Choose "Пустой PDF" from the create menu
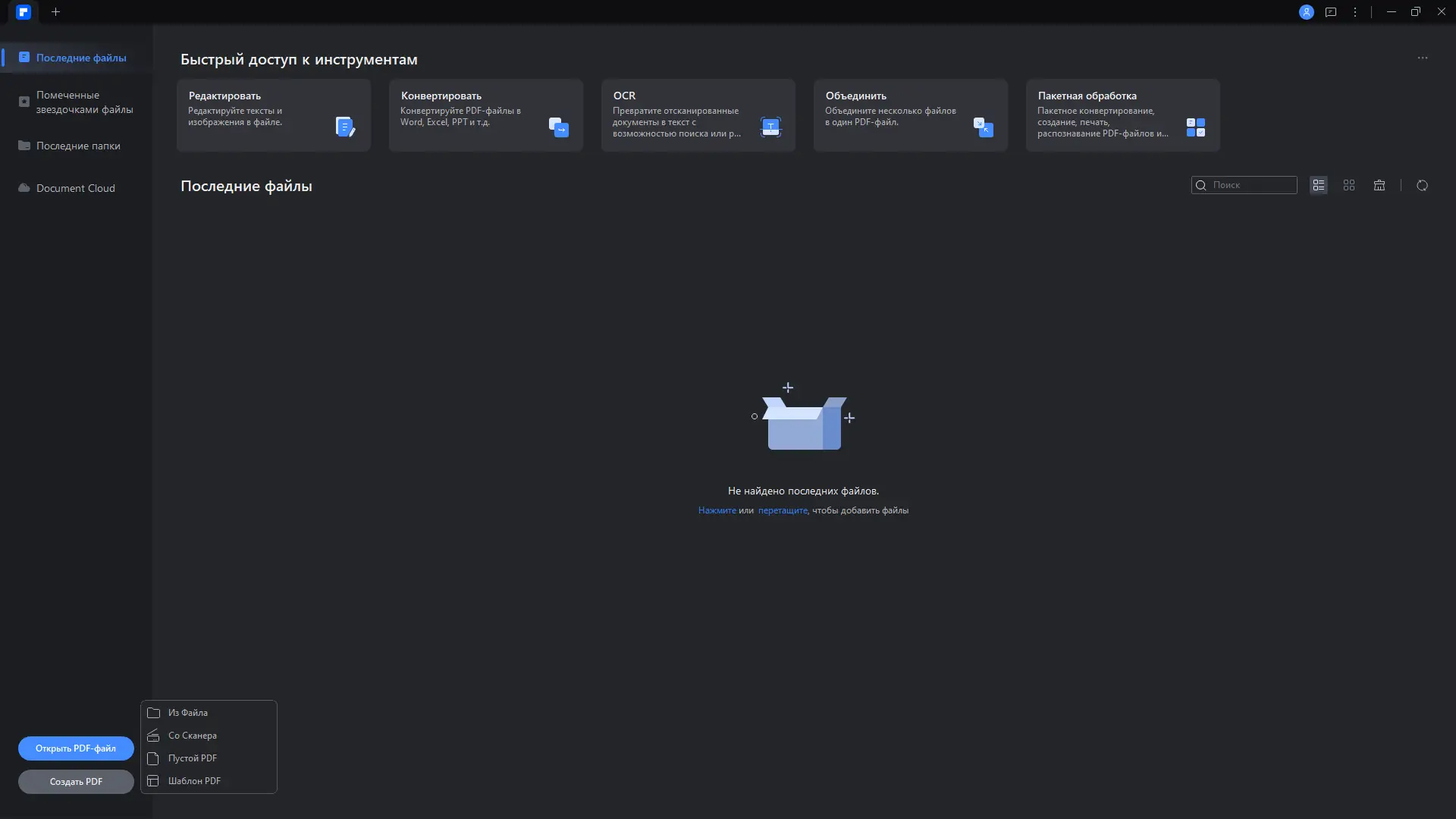Image resolution: width=1456 pixels, height=819 pixels. tap(193, 758)
